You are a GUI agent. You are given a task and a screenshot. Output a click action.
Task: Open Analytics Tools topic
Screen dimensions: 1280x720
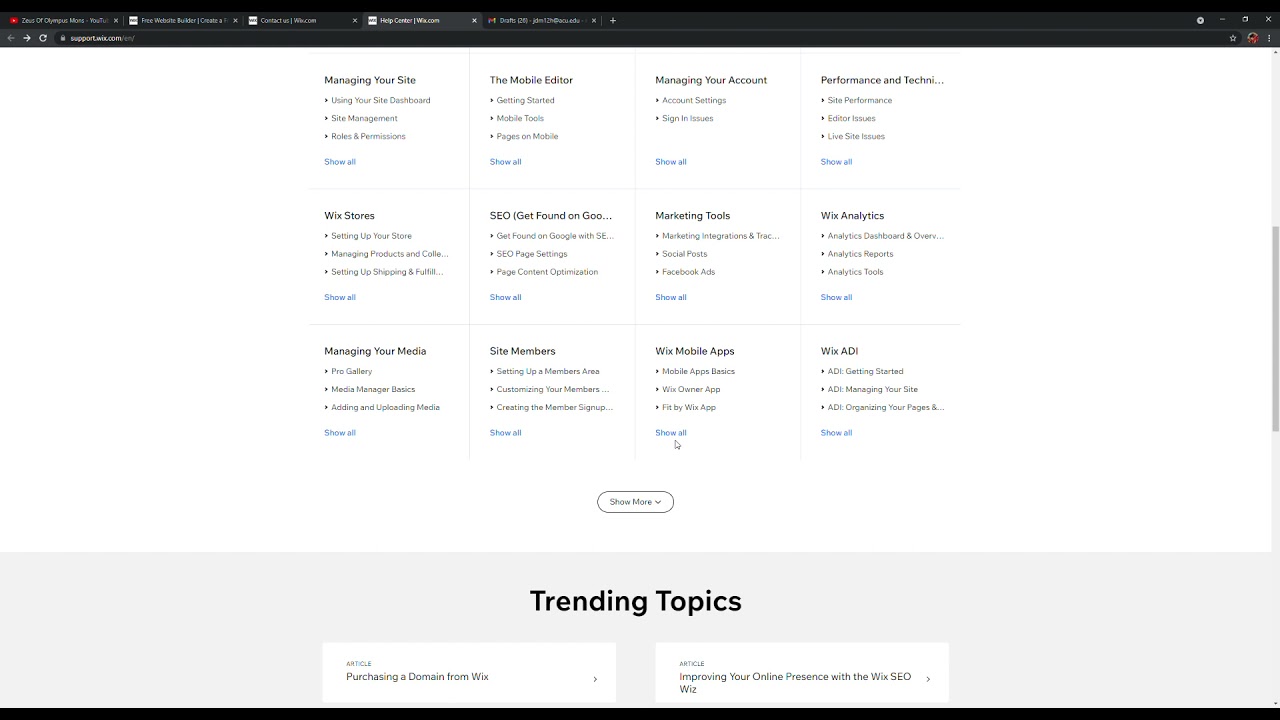(x=855, y=272)
